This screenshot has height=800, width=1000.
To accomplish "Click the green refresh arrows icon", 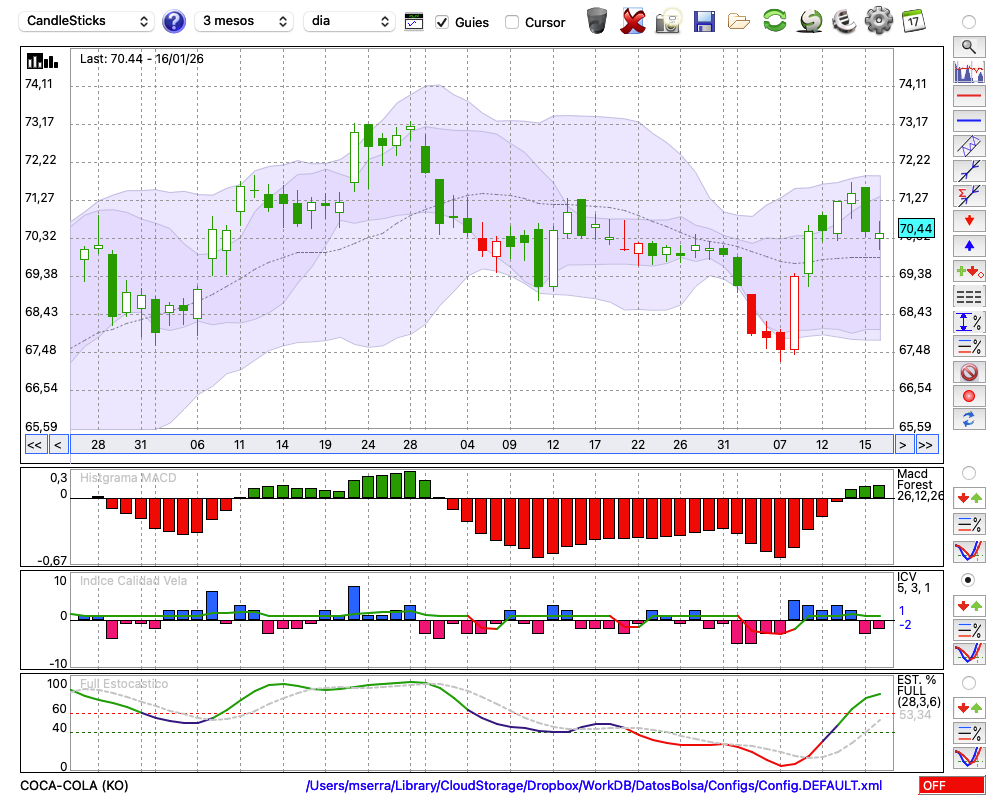I will (774, 21).
